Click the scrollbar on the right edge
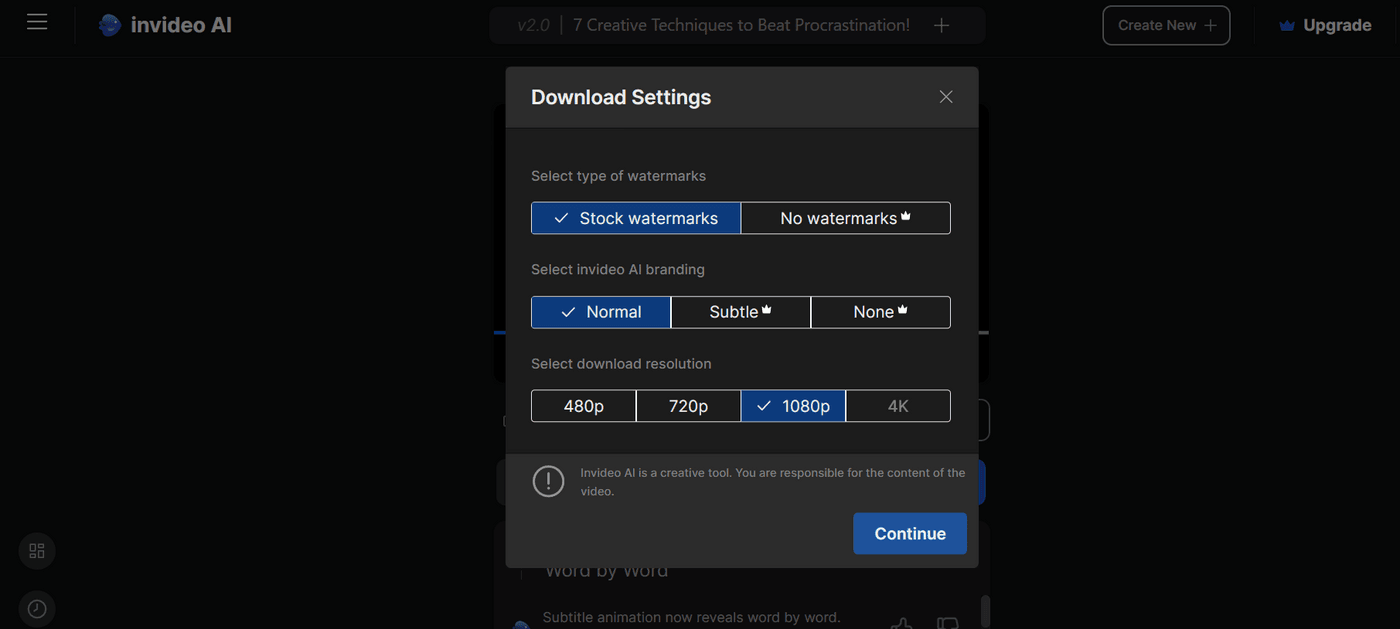 coord(985,610)
